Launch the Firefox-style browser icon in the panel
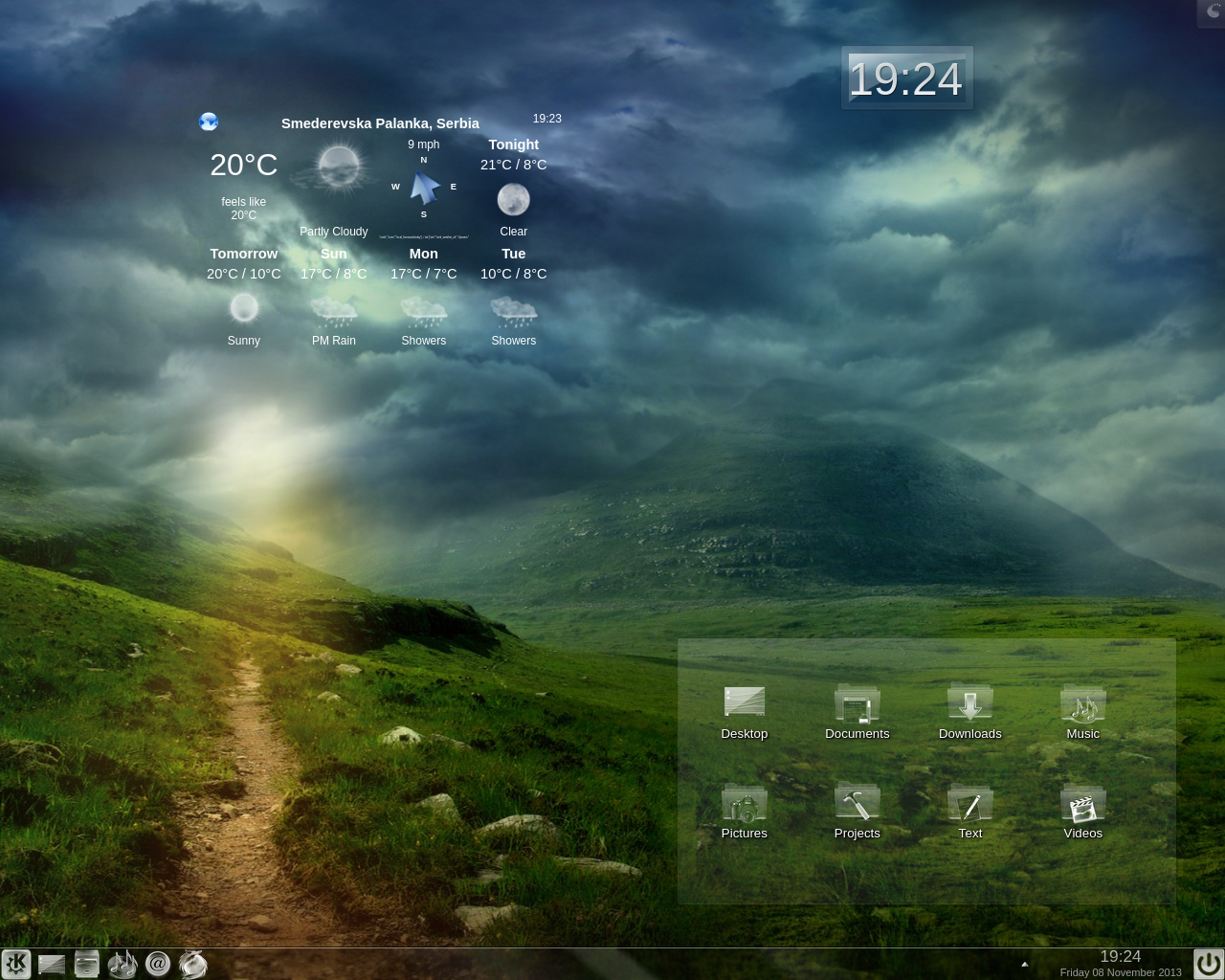1225x980 pixels. coord(193,964)
